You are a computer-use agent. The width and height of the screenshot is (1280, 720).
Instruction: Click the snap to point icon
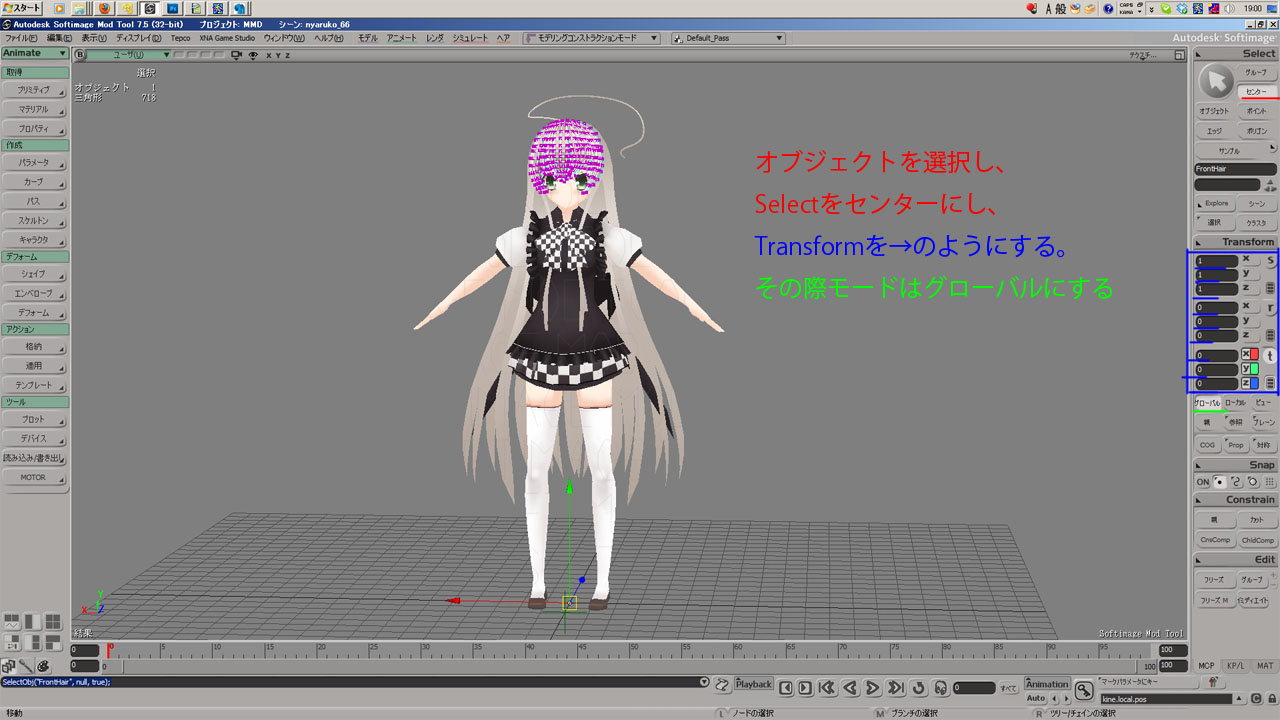1219,482
